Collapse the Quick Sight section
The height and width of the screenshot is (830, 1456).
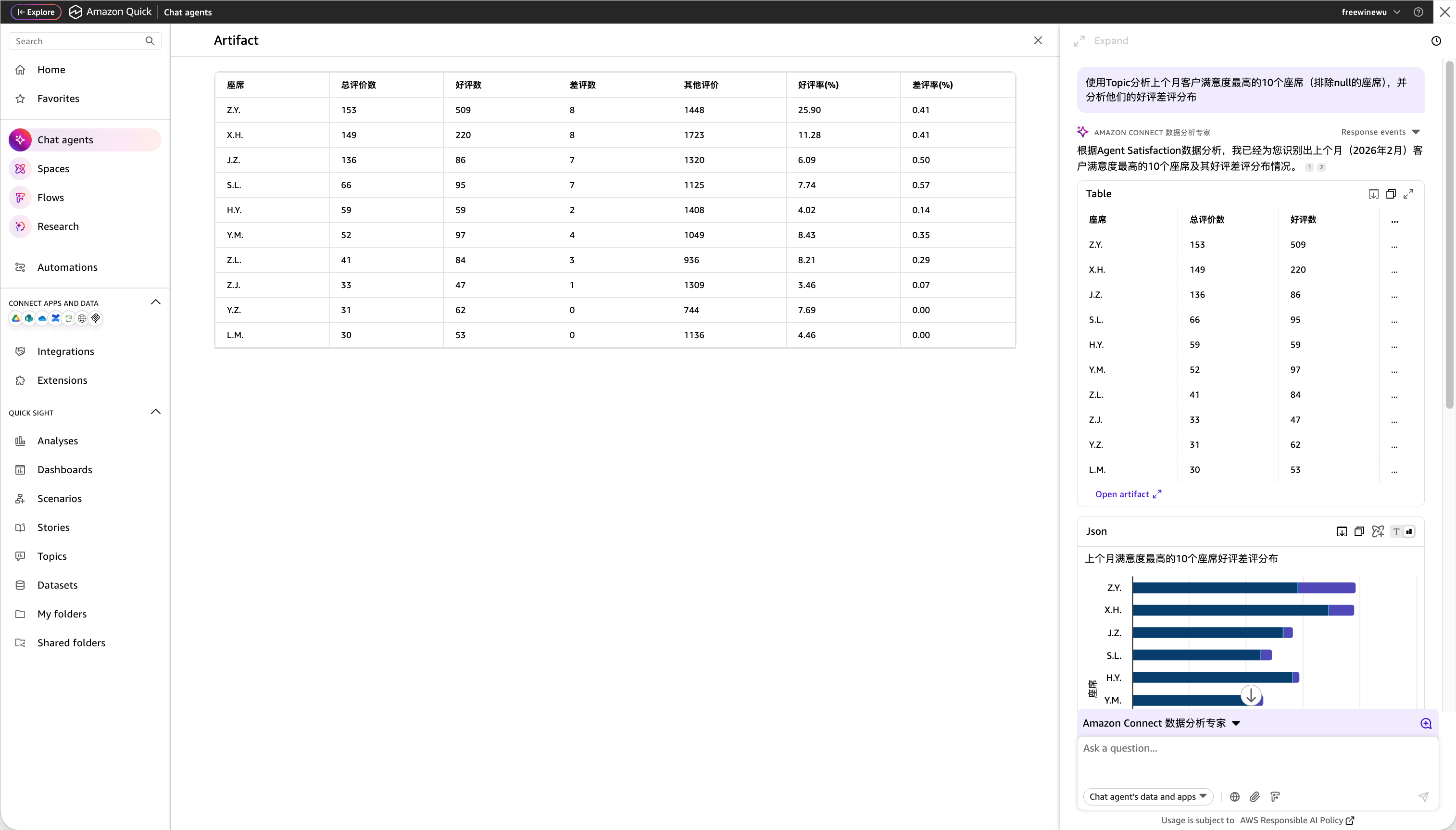156,412
